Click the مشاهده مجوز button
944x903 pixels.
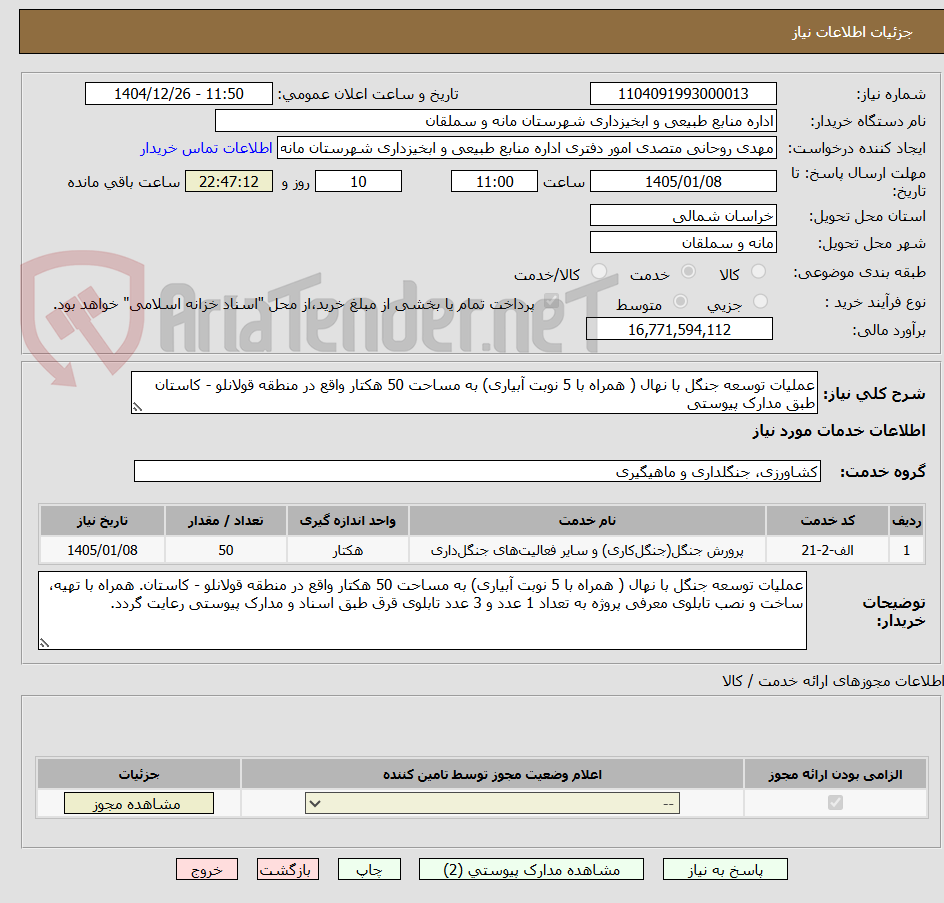[138, 804]
